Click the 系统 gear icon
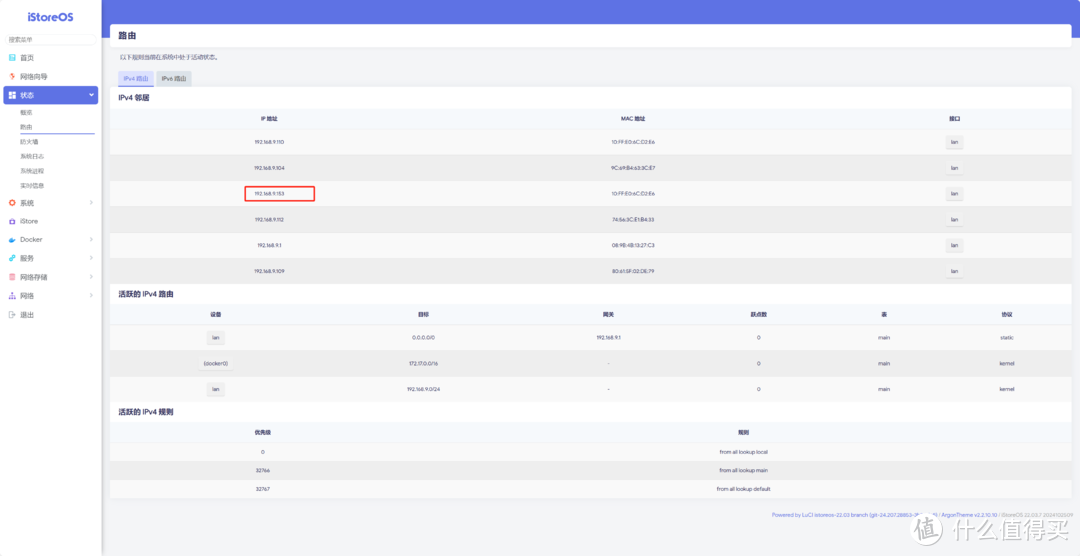 pyautogui.click(x=12, y=203)
